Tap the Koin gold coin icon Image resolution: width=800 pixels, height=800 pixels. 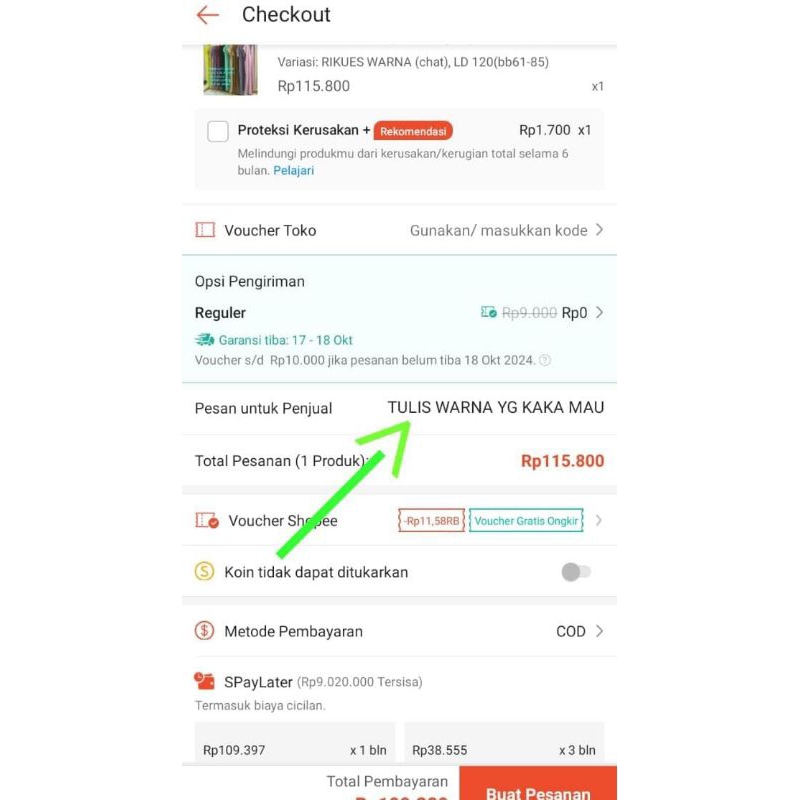(x=205, y=571)
